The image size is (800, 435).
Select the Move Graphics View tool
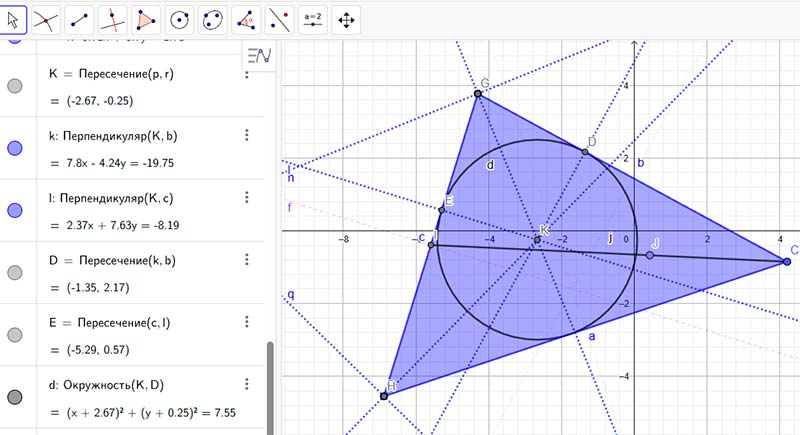(x=346, y=19)
